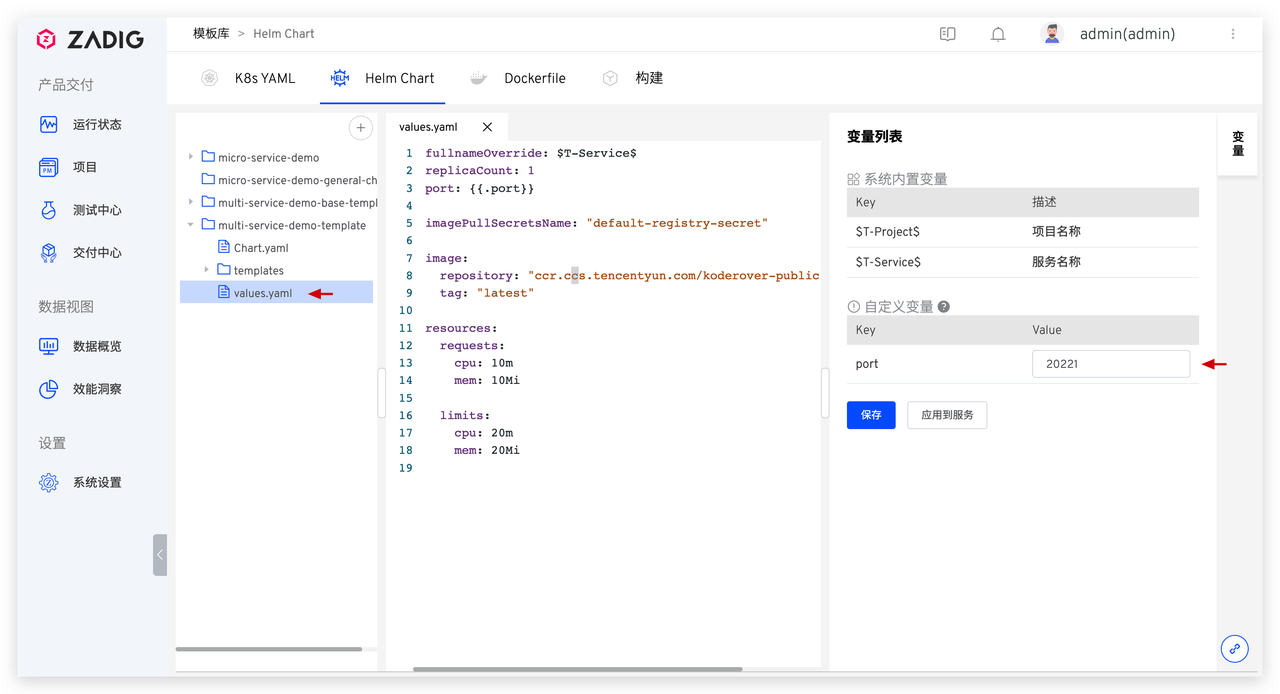Viewport: 1280px width, 694px height.
Task: Click the admin avatar picture
Action: click(1052, 34)
